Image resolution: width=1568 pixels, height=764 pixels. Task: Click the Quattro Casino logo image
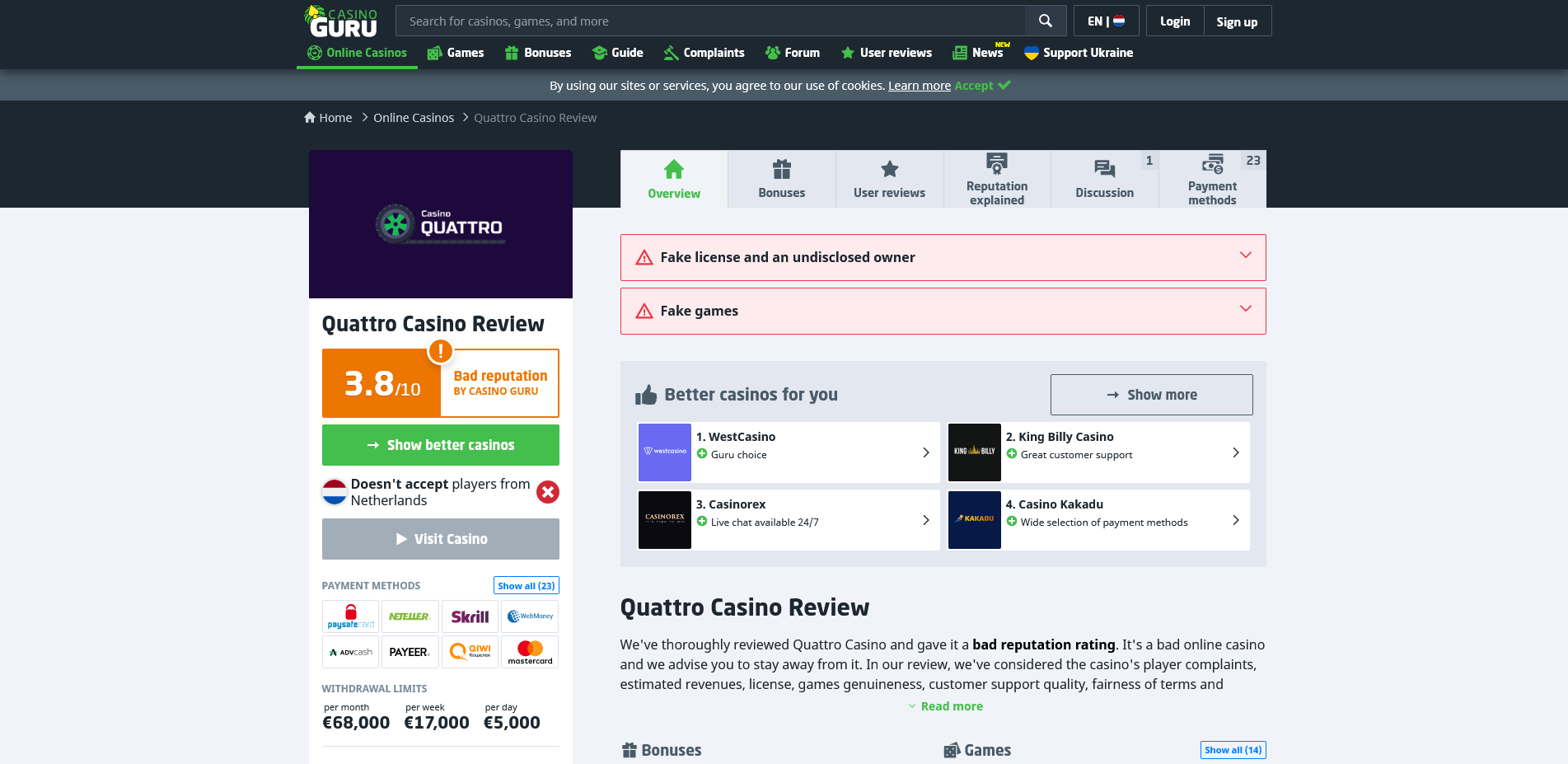441,224
